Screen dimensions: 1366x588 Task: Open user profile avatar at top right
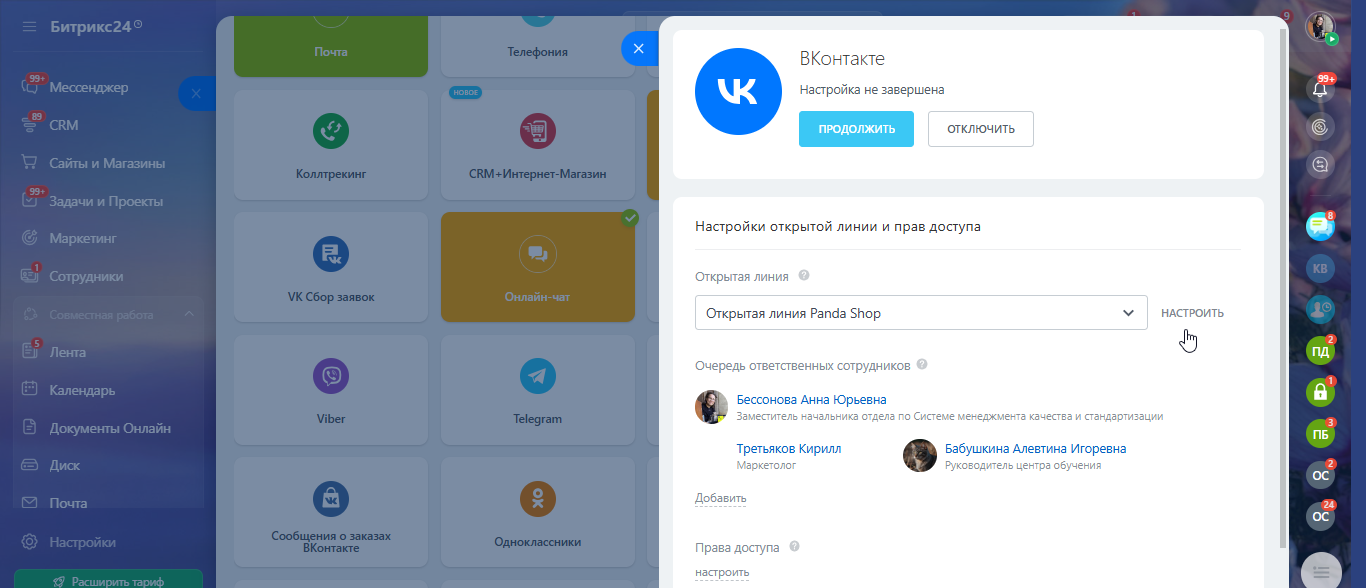coord(1320,27)
